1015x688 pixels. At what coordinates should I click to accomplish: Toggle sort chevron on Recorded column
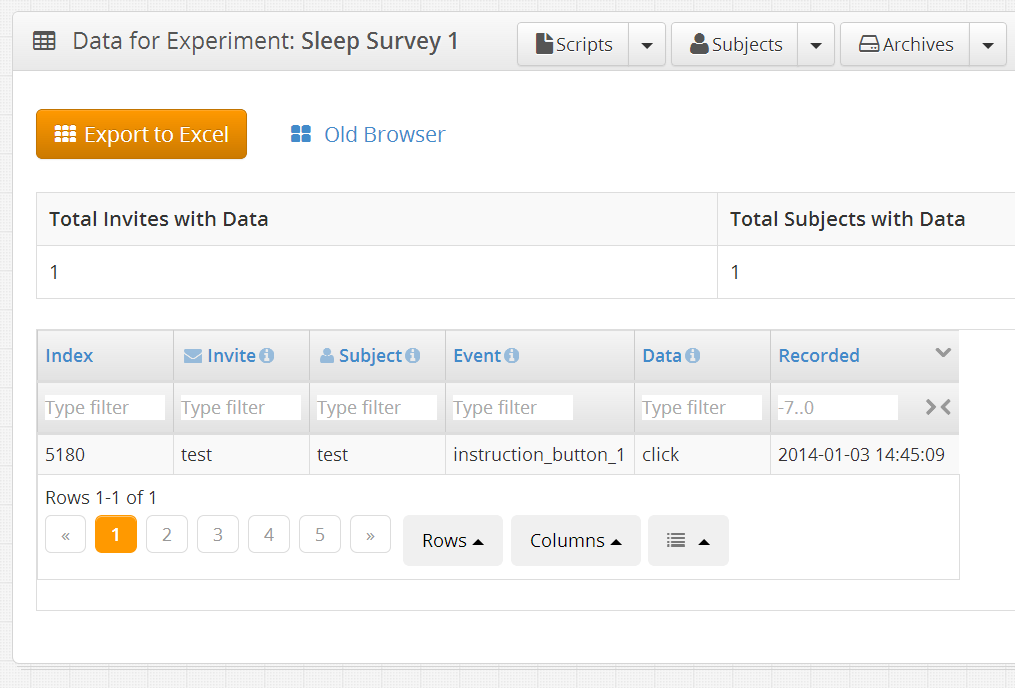point(942,352)
